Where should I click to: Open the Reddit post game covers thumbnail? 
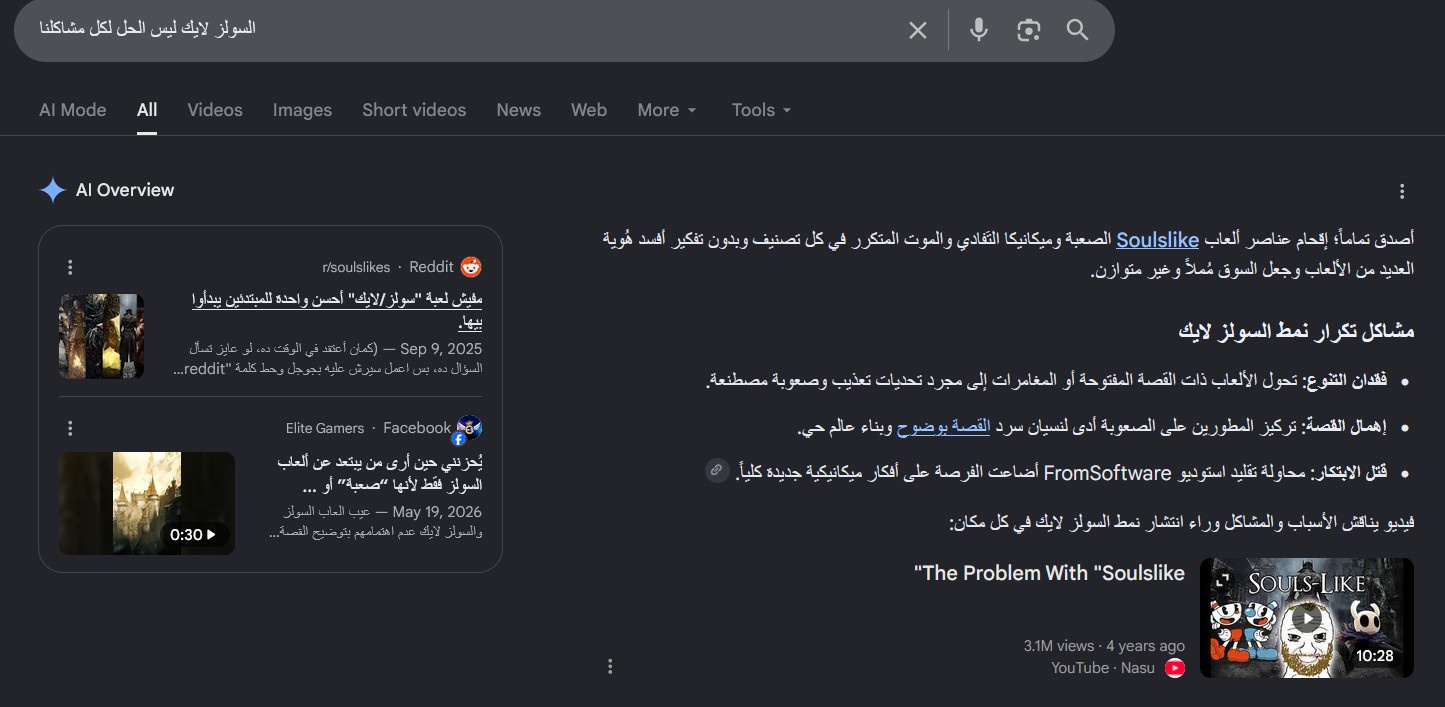pyautogui.click(x=101, y=336)
